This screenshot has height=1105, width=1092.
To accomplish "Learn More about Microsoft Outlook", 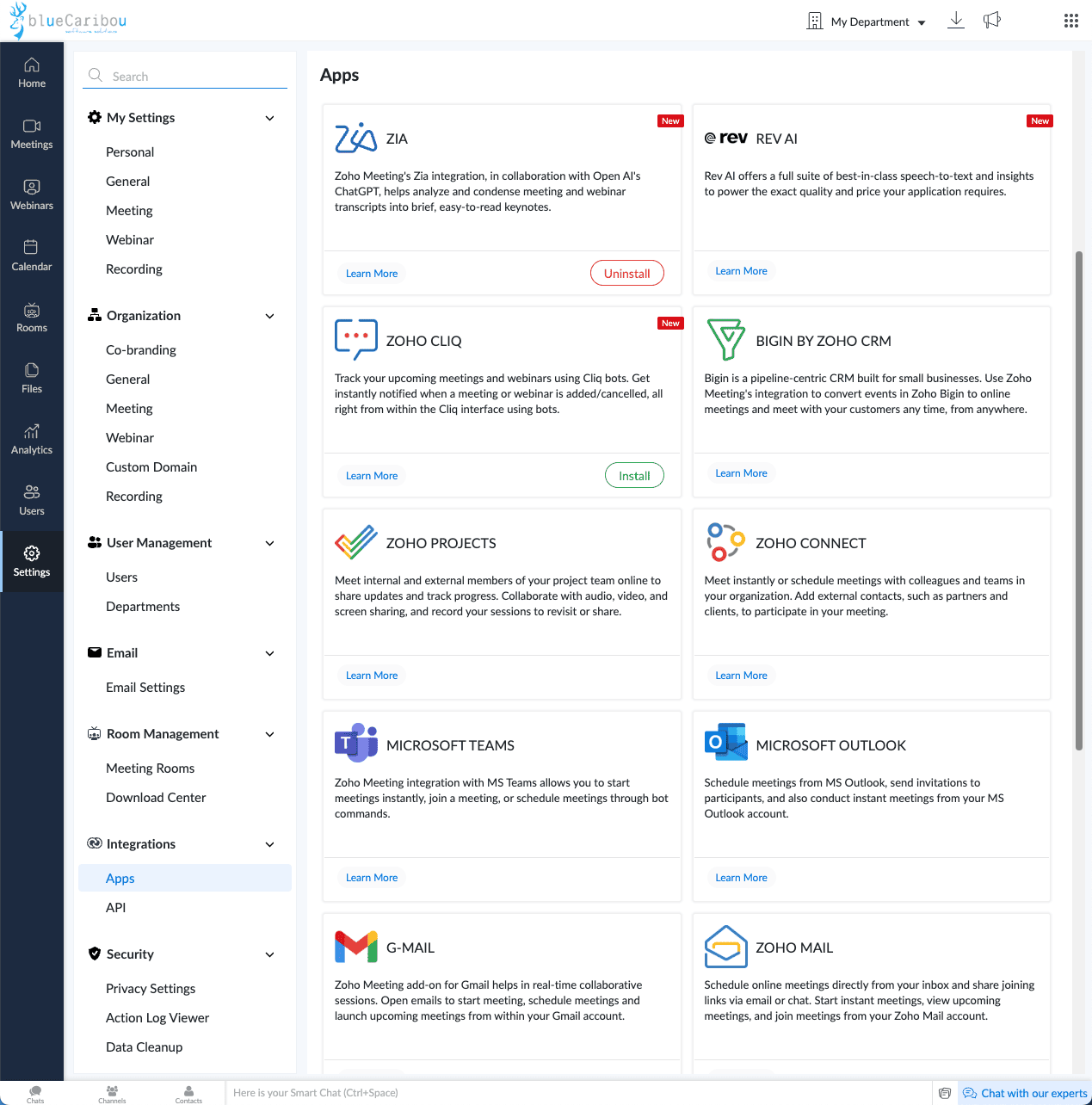I will [741, 877].
